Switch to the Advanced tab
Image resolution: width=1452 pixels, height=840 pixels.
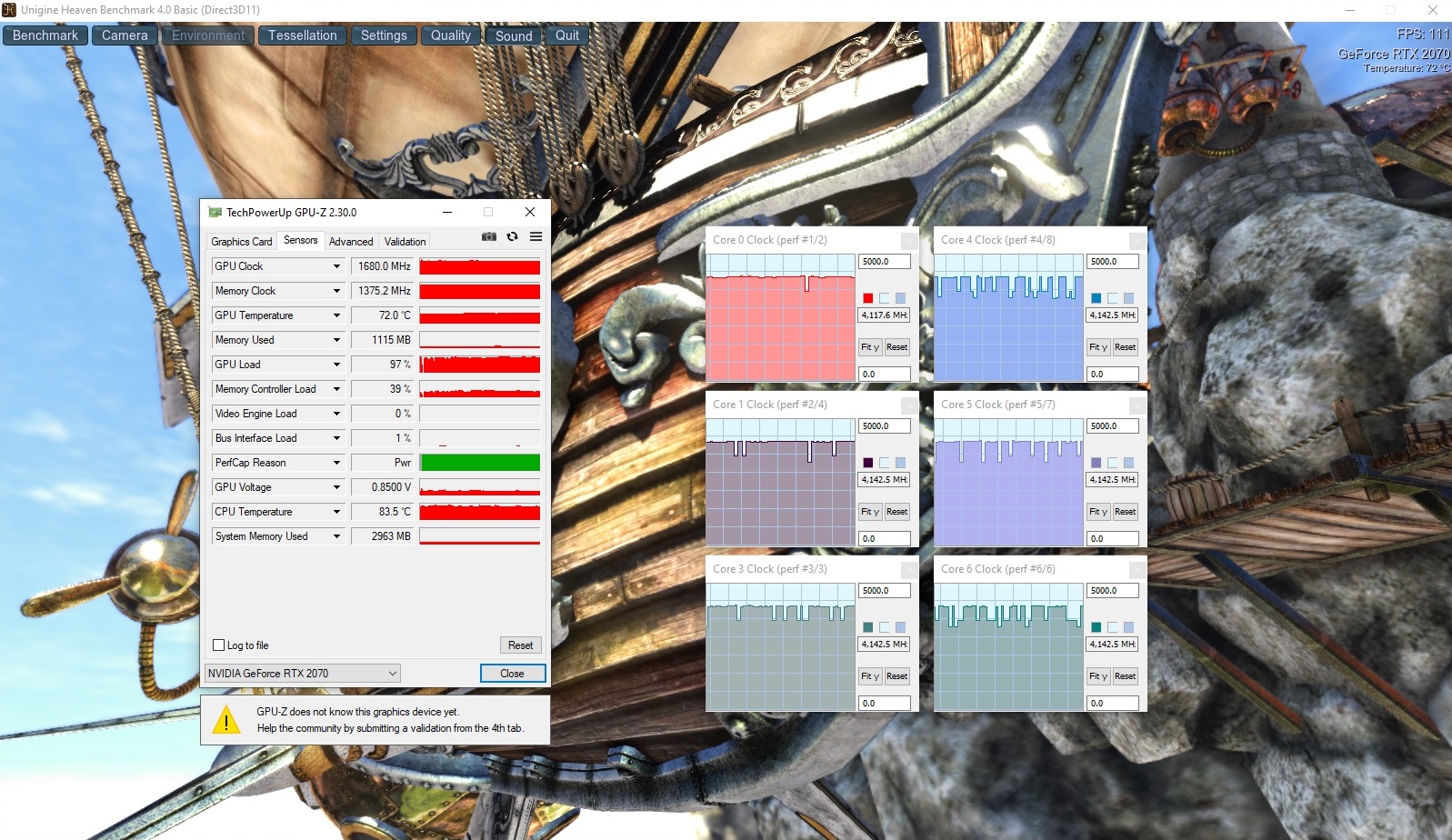coord(351,242)
